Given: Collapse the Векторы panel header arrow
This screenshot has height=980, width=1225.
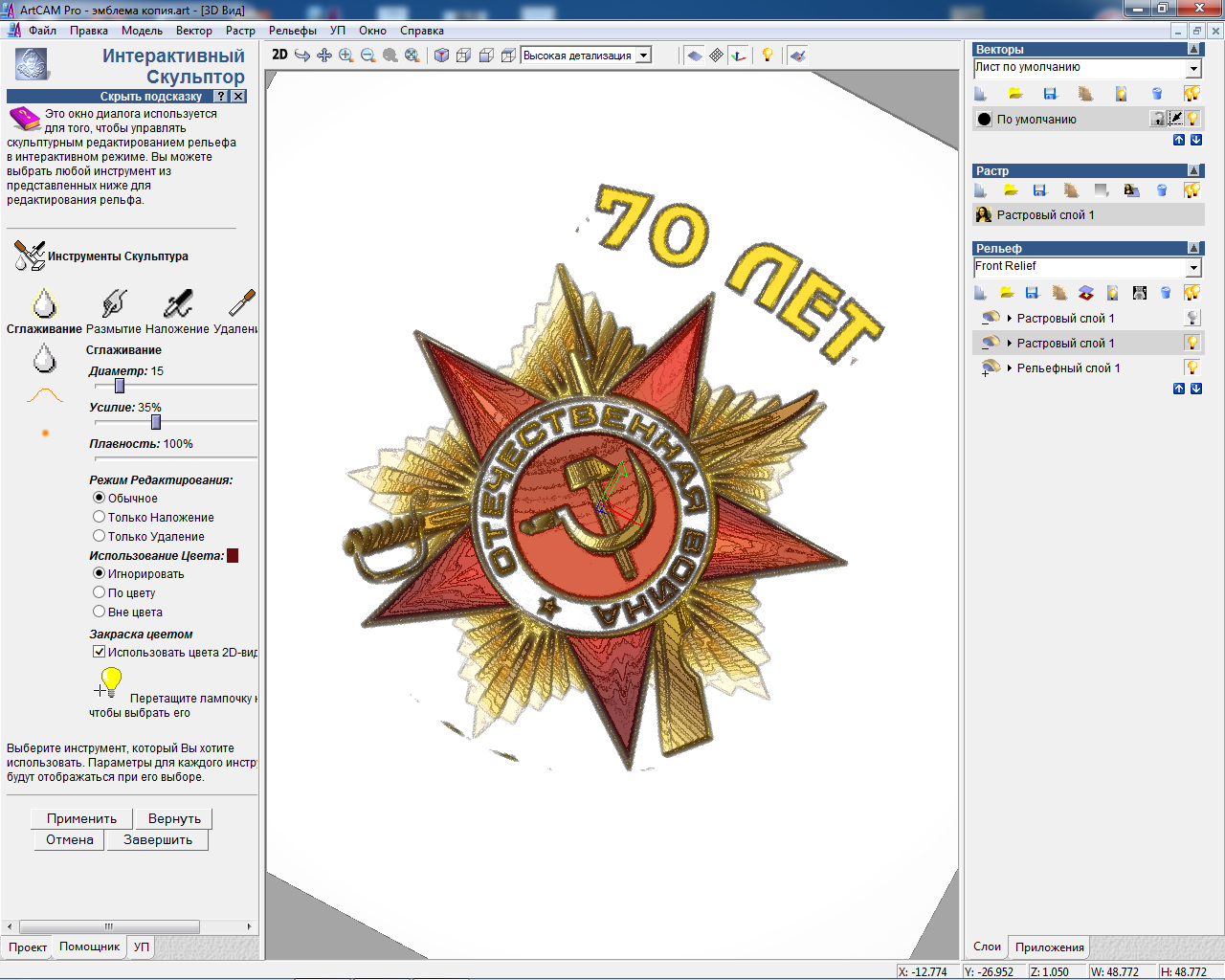Looking at the screenshot, I should [x=1193, y=49].
